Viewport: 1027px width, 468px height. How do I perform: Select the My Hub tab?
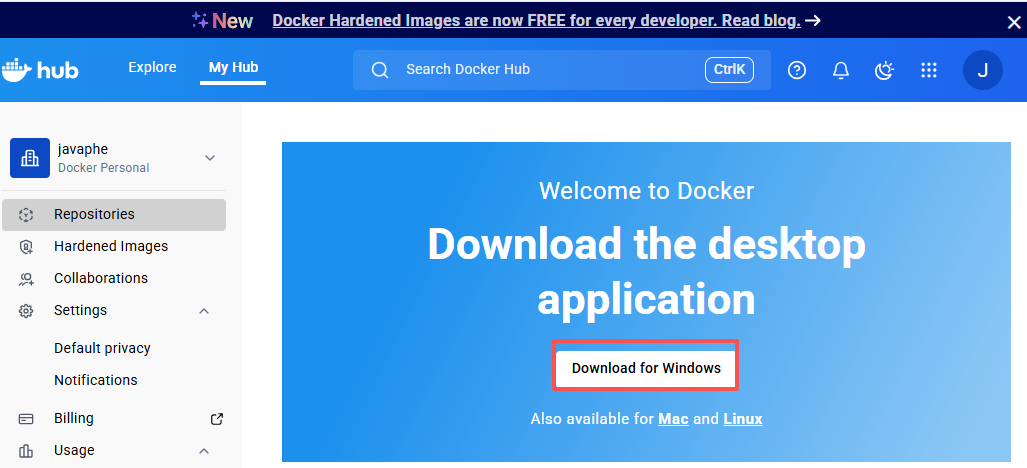point(233,67)
